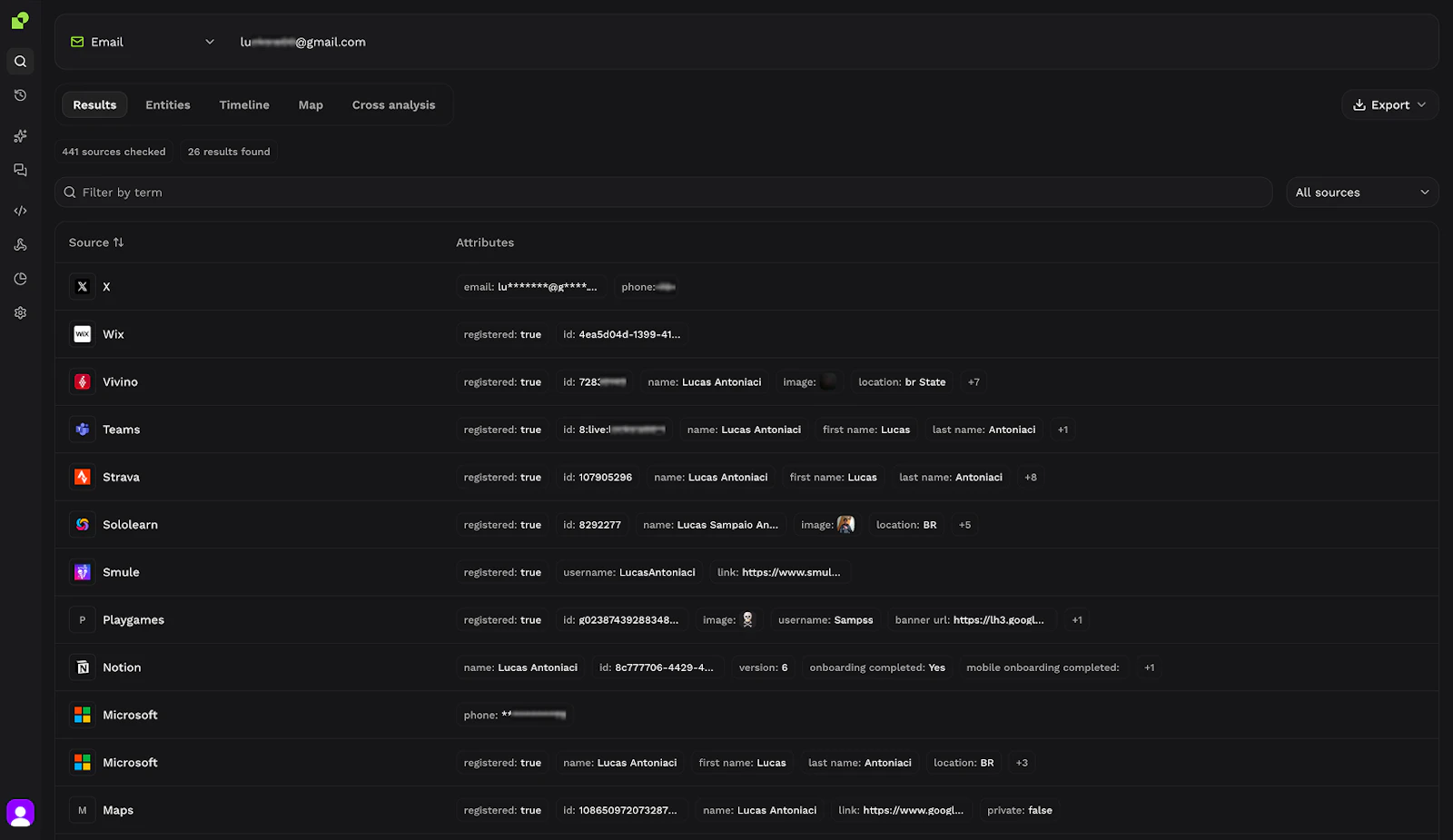Expand the +3 attributes in Microsoft row

pyautogui.click(x=1022, y=763)
